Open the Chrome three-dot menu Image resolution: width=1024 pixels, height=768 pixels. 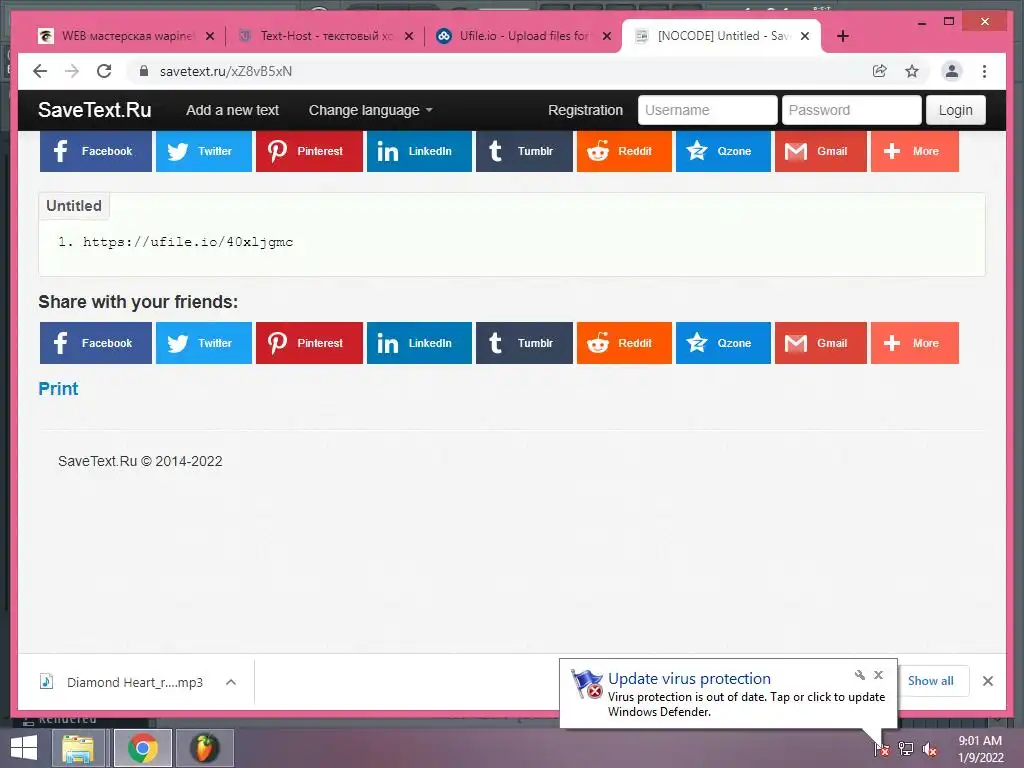pos(984,71)
